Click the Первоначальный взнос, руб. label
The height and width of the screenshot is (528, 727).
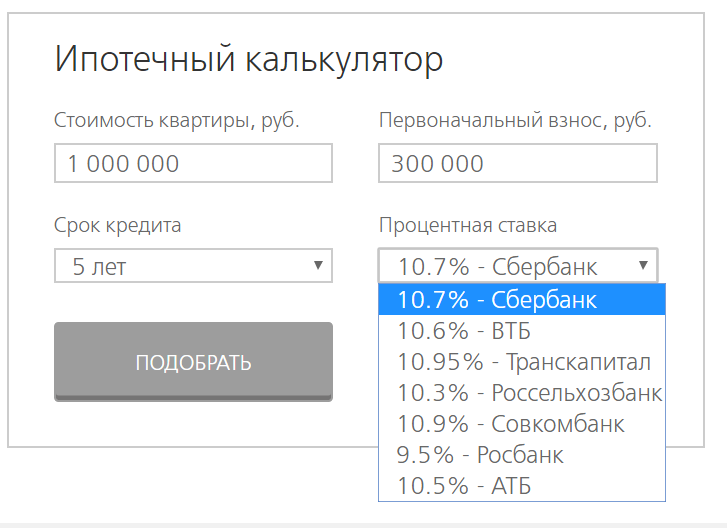[515, 120]
